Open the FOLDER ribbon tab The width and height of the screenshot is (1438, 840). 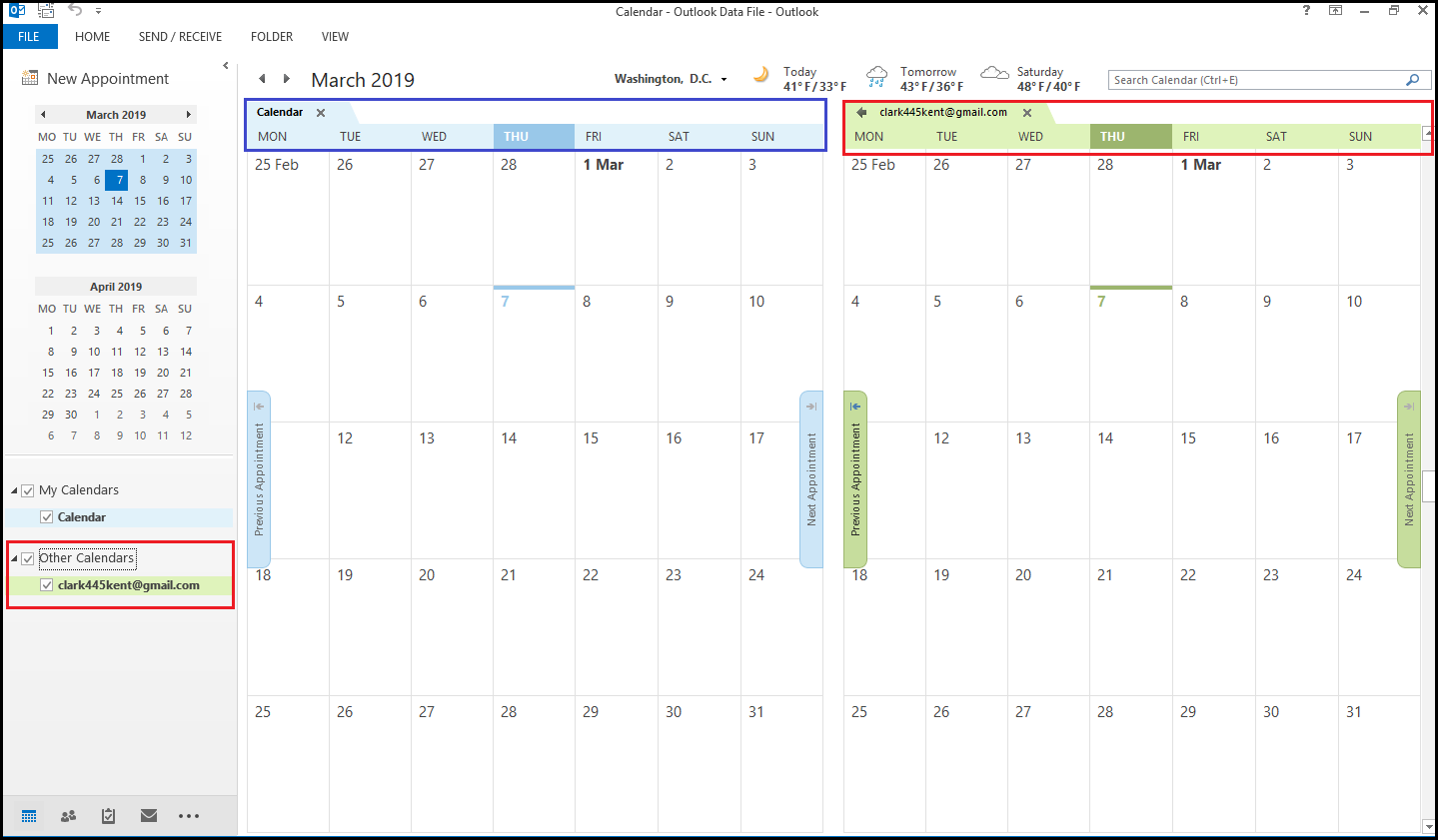[x=272, y=37]
